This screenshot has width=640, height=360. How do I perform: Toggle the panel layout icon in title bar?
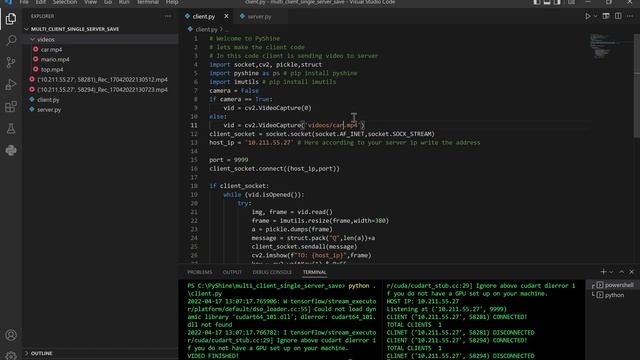547,2
